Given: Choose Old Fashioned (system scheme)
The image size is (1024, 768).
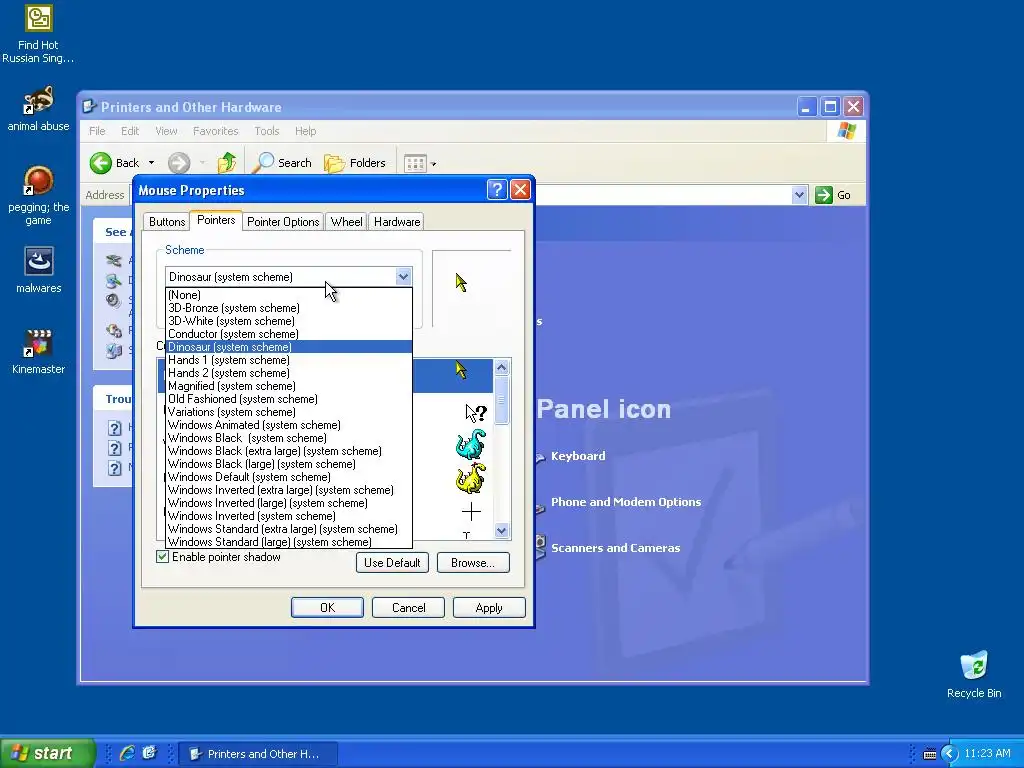Looking at the screenshot, I should coord(289,399).
